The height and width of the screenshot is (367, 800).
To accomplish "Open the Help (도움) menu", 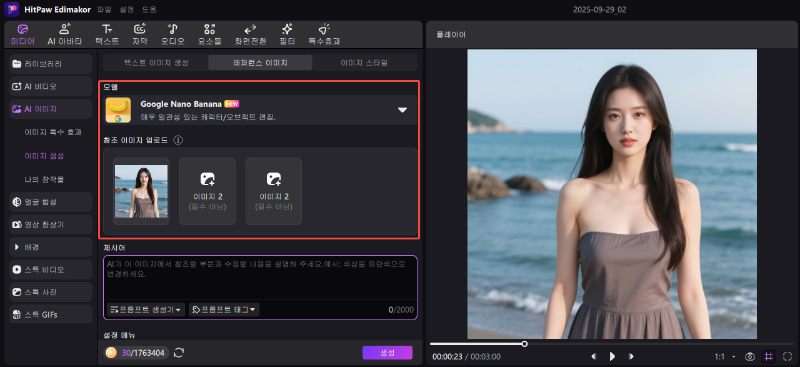I will coord(149,9).
